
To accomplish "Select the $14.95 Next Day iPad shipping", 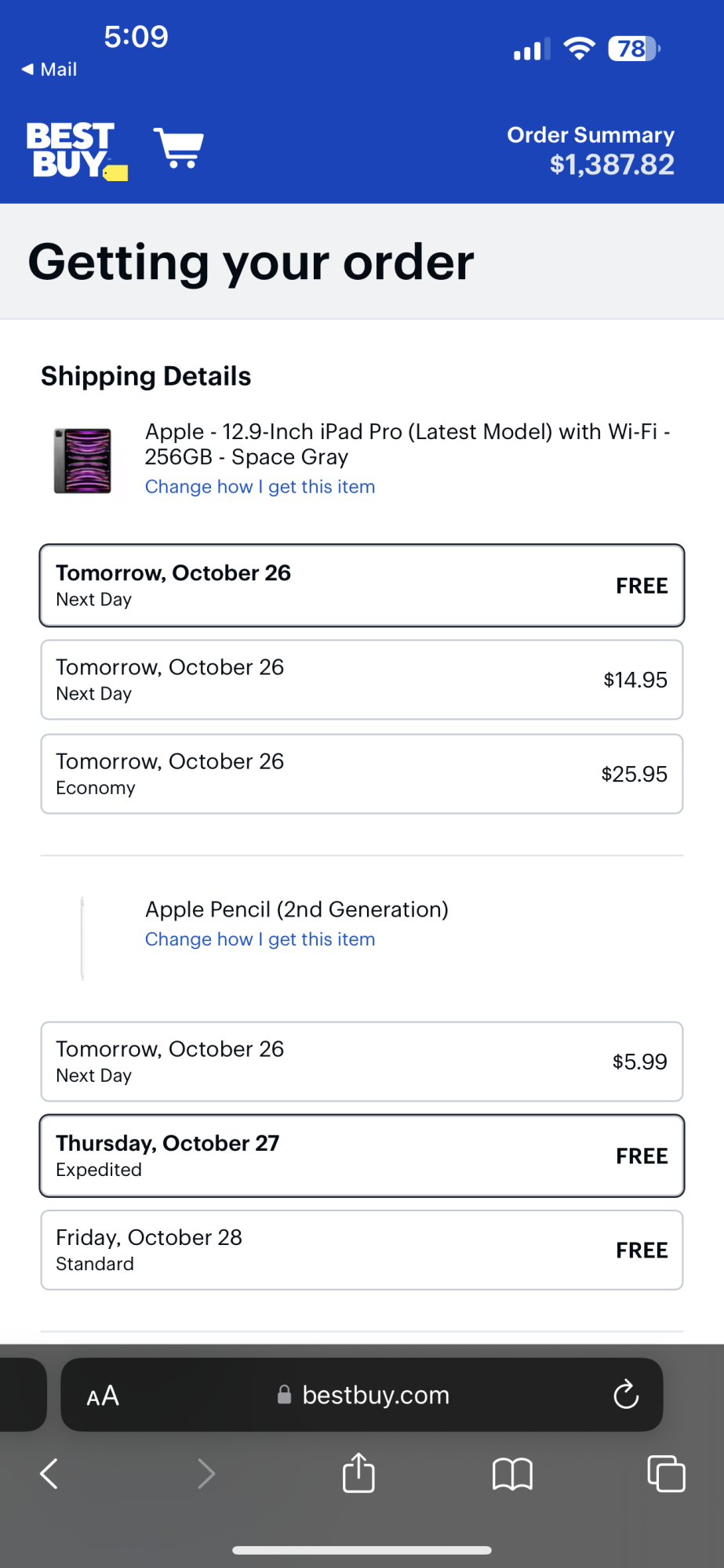I will pyautogui.click(x=362, y=680).
